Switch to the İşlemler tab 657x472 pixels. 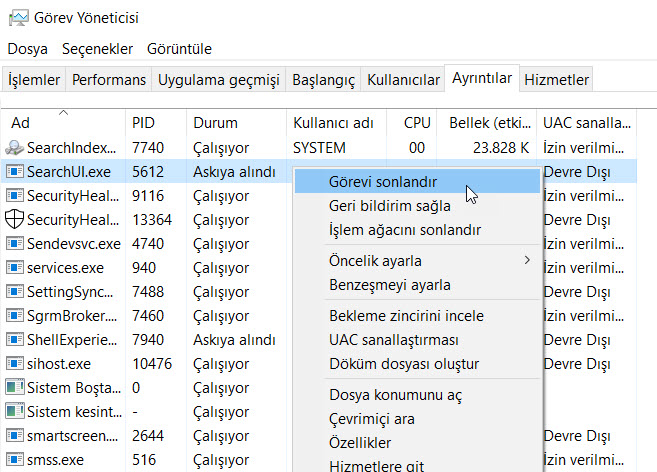(x=34, y=79)
